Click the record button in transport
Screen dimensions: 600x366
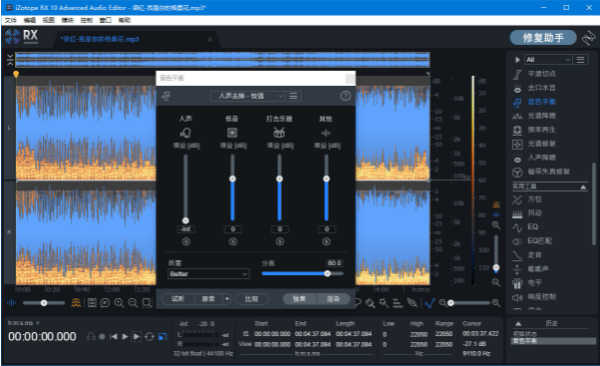(x=102, y=337)
